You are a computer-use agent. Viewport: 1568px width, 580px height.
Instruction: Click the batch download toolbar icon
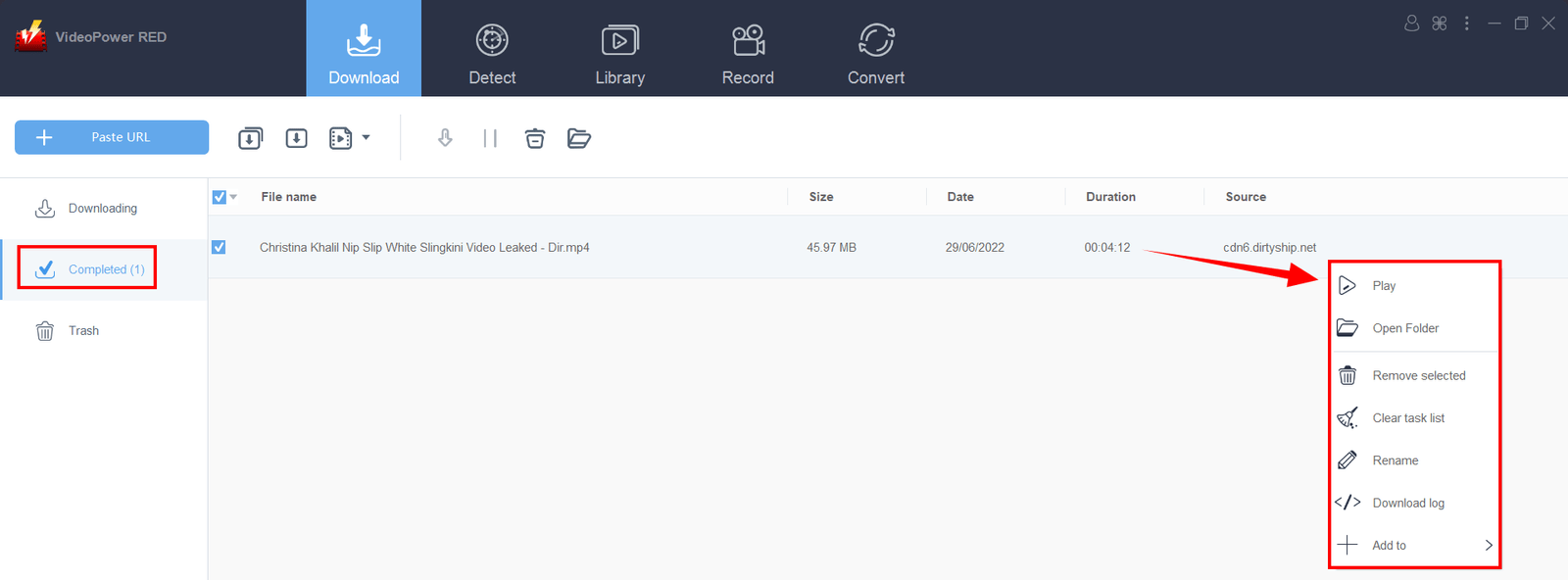tap(251, 138)
